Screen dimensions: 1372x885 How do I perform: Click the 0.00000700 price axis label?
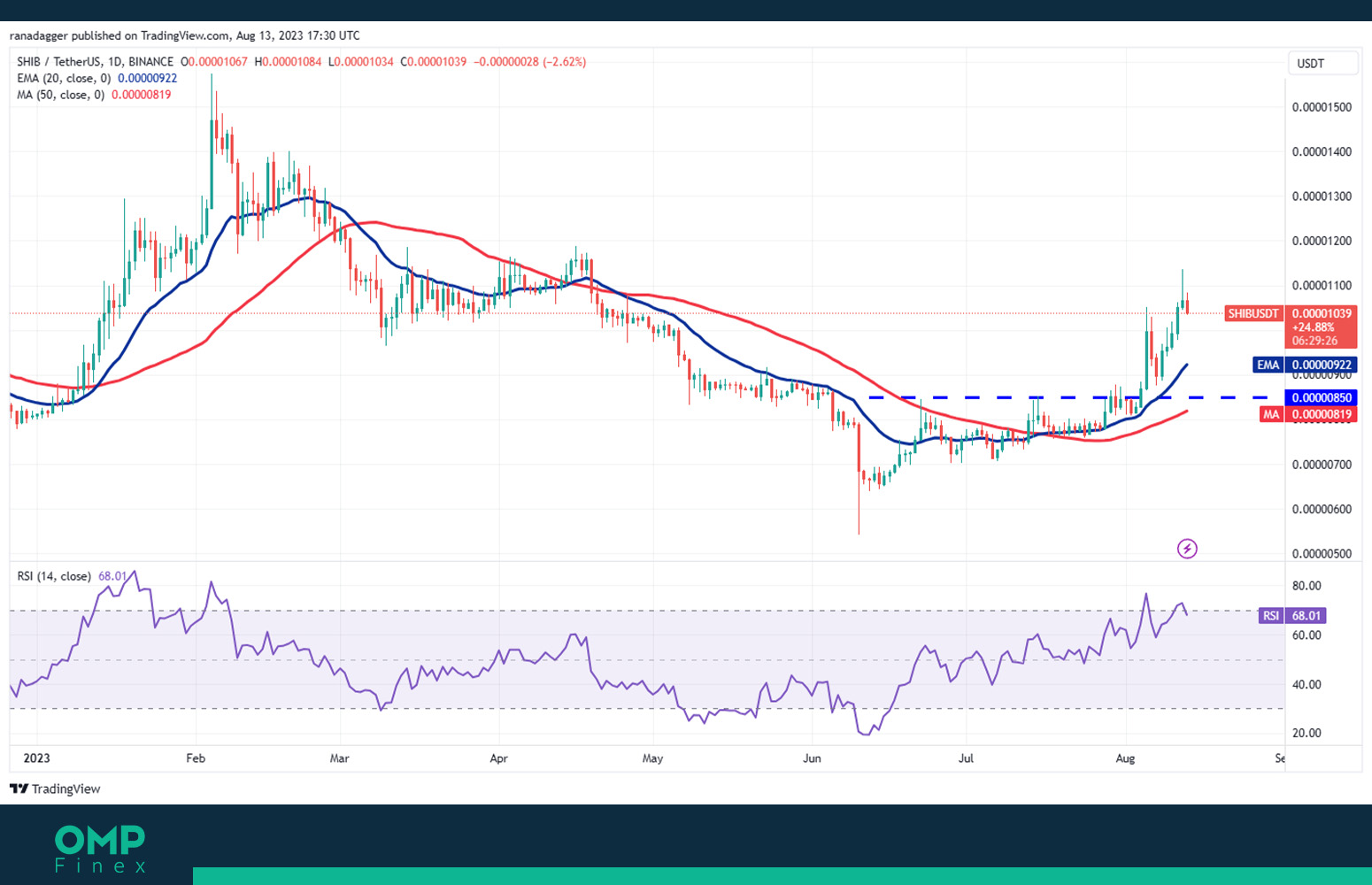[x=1322, y=465]
